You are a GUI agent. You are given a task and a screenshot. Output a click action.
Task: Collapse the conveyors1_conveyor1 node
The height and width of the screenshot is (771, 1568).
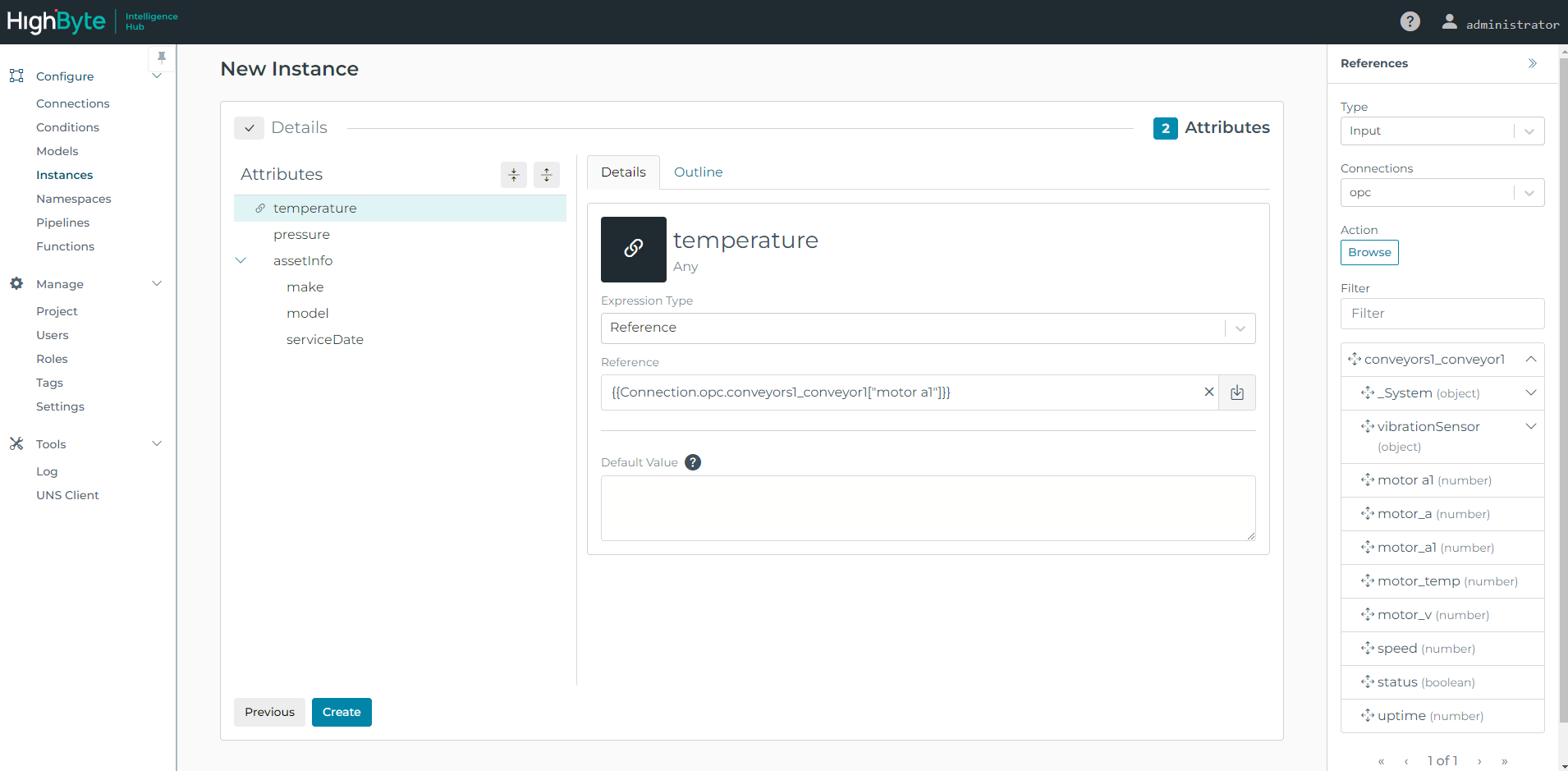pos(1531,359)
